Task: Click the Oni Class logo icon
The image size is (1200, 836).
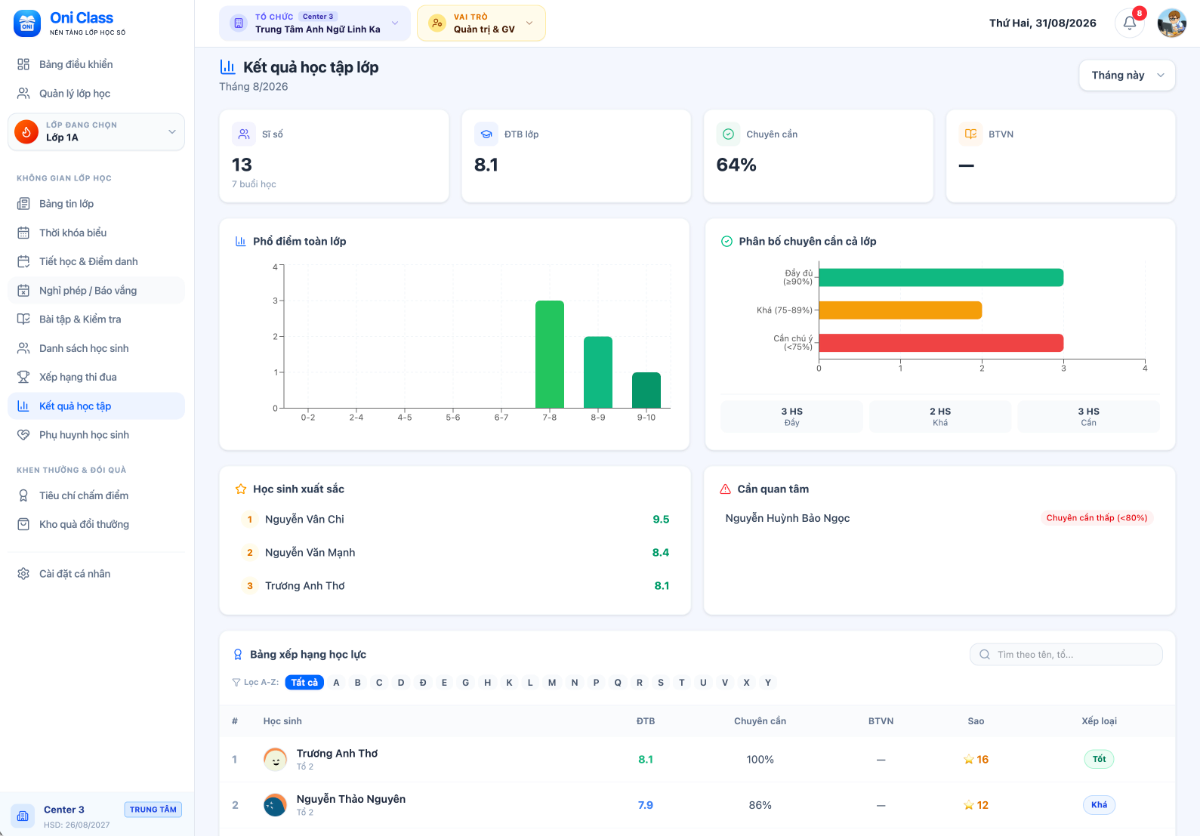Action: pos(27,23)
